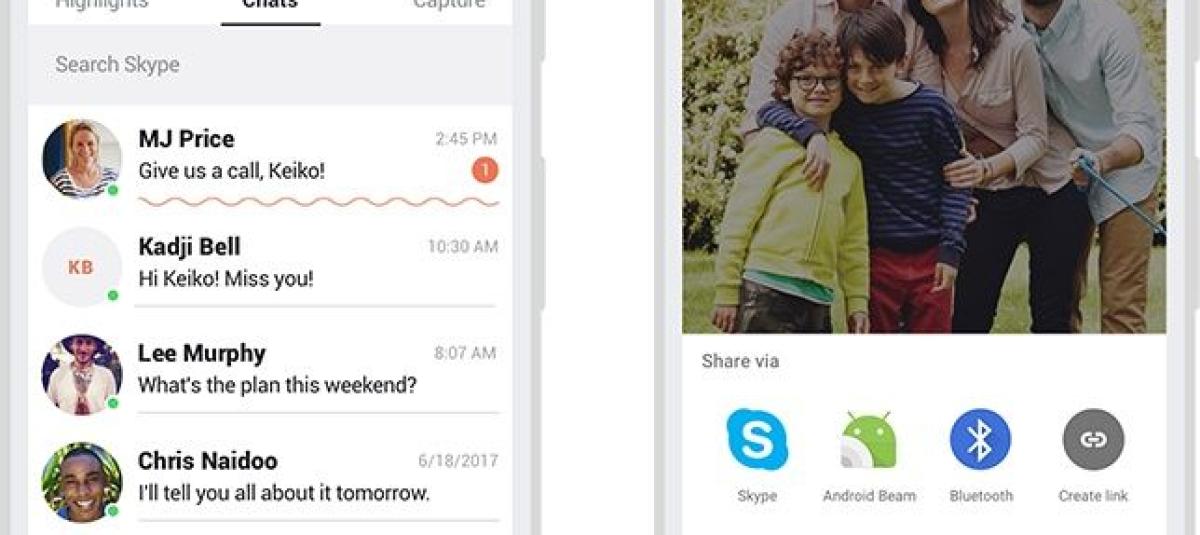Open the MJ Price conversation
This screenshot has width=1200, height=535.
[270, 159]
